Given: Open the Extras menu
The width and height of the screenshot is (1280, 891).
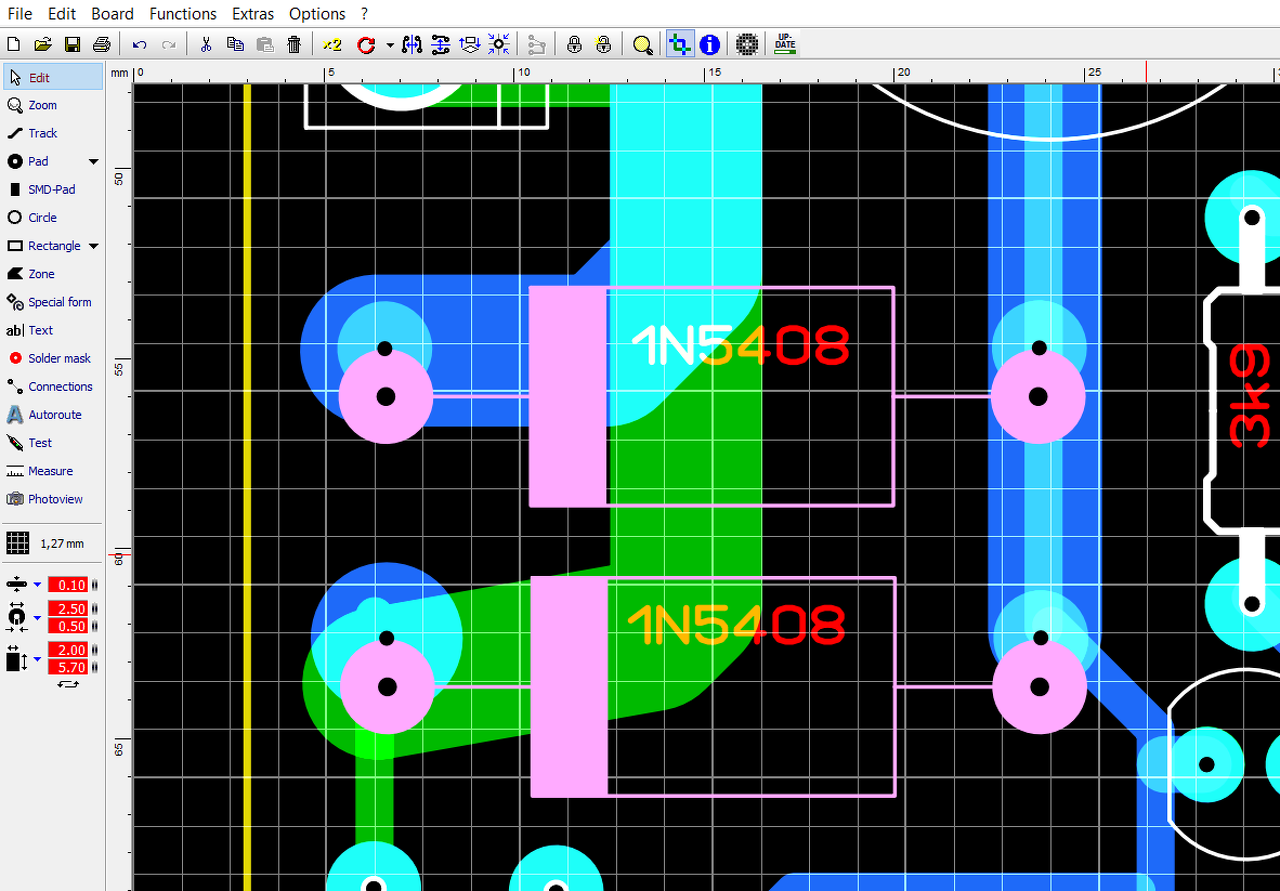Looking at the screenshot, I should (253, 14).
